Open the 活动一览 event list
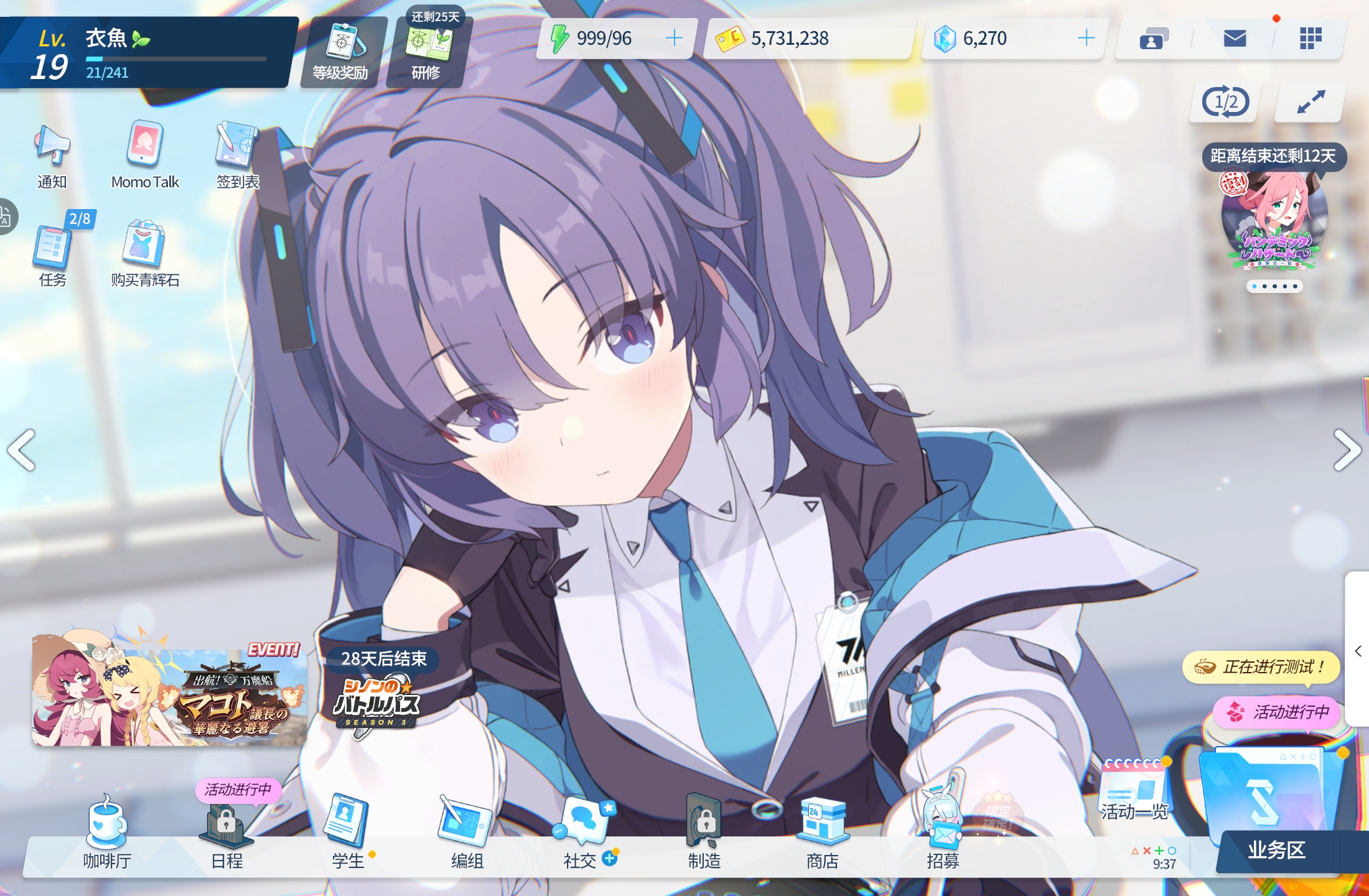Image resolution: width=1369 pixels, height=896 pixels. click(x=1135, y=790)
